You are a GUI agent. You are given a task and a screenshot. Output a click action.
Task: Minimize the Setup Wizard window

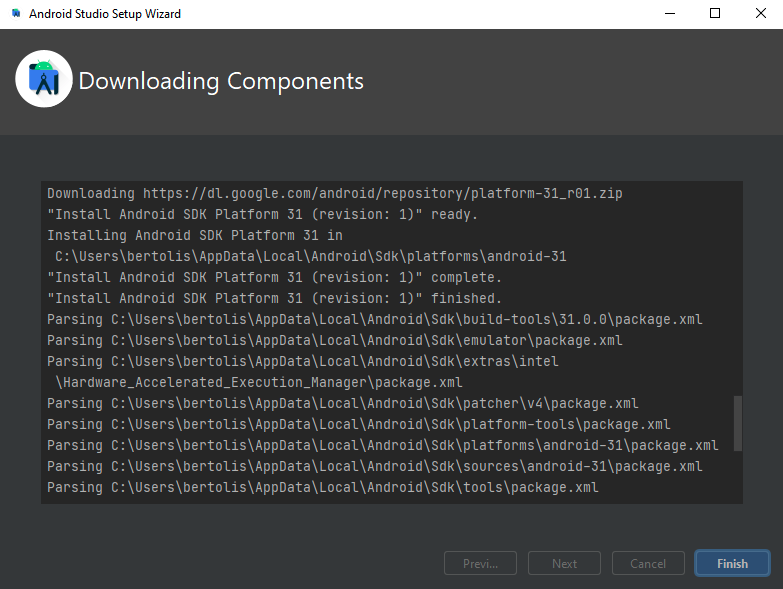[670, 13]
